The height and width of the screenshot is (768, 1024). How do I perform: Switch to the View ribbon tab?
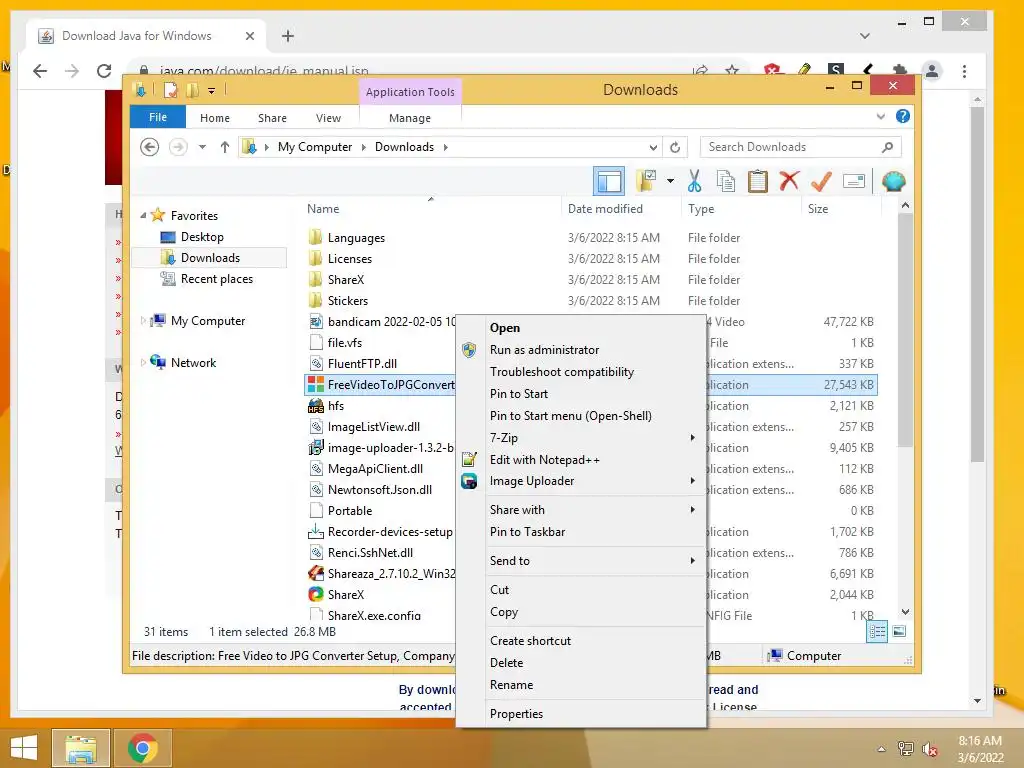pos(328,118)
